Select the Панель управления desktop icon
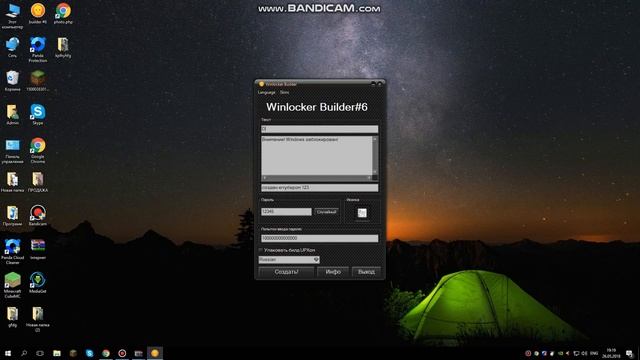 click(x=12, y=151)
